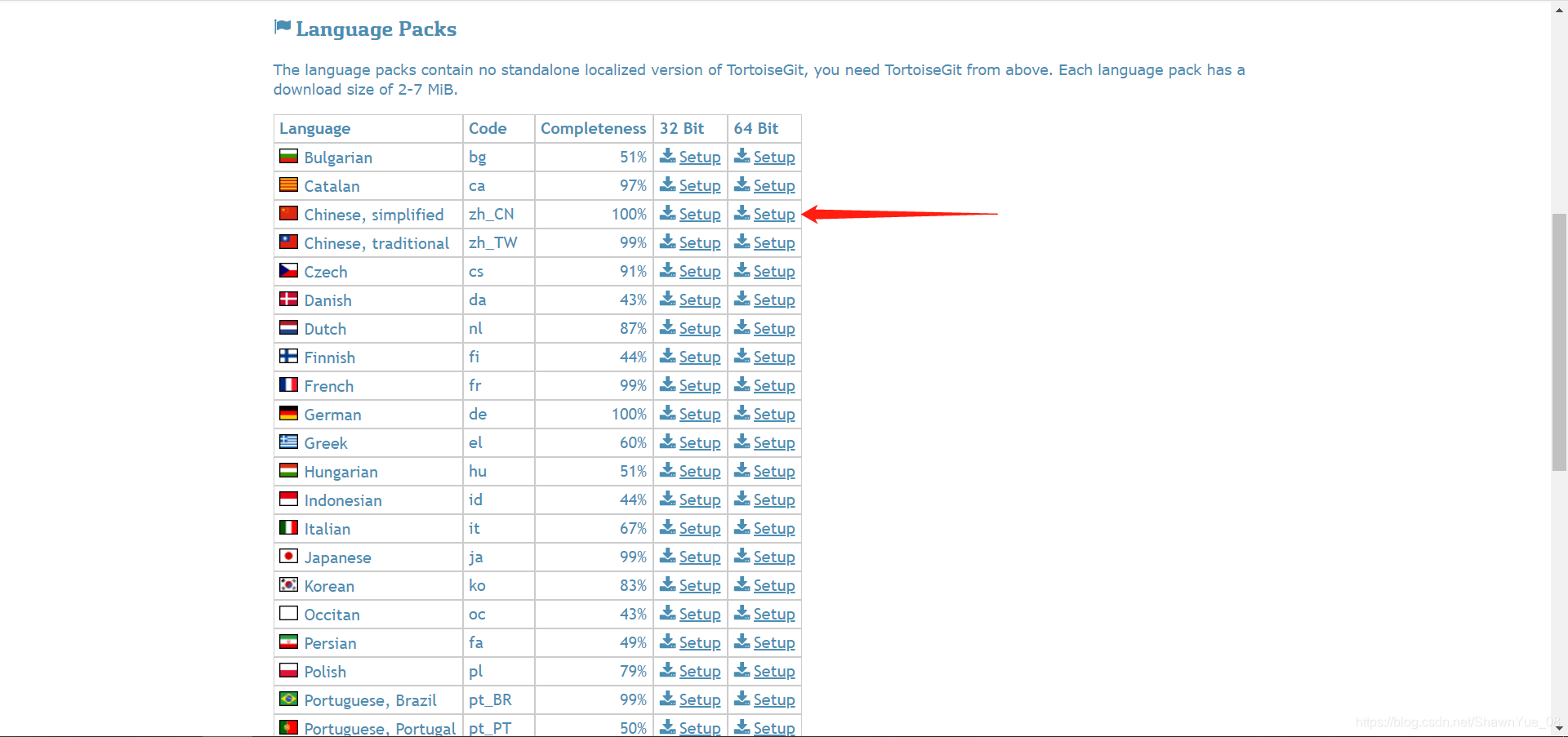1568x737 pixels.
Task: Click the French flag icon
Action: coord(288,384)
